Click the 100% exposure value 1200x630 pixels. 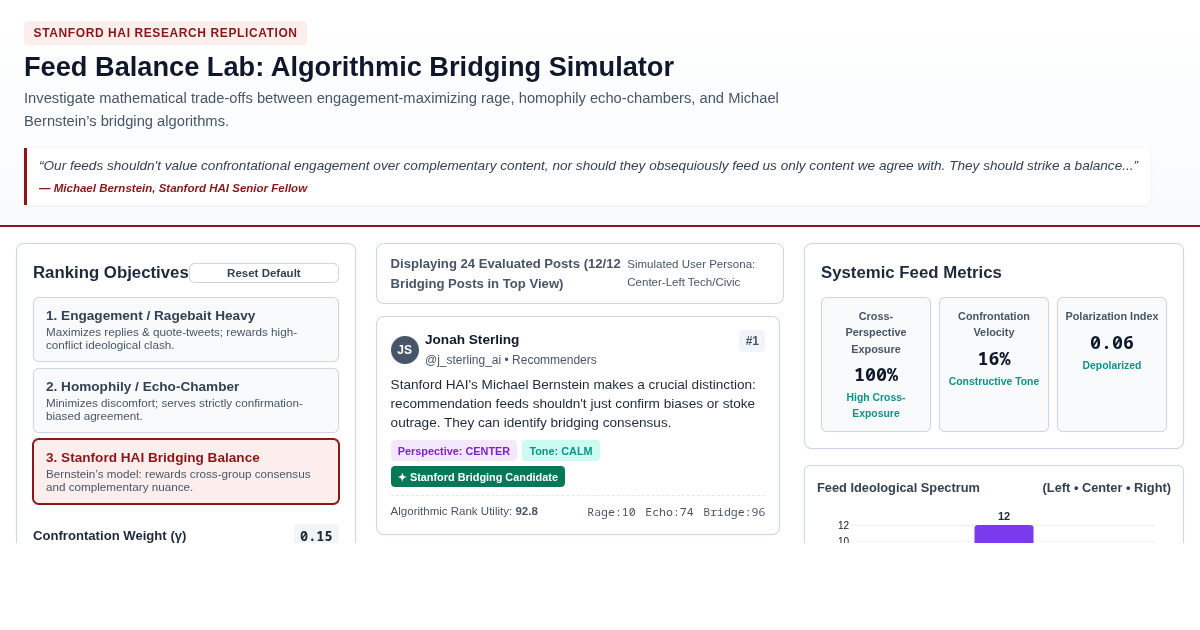876,375
